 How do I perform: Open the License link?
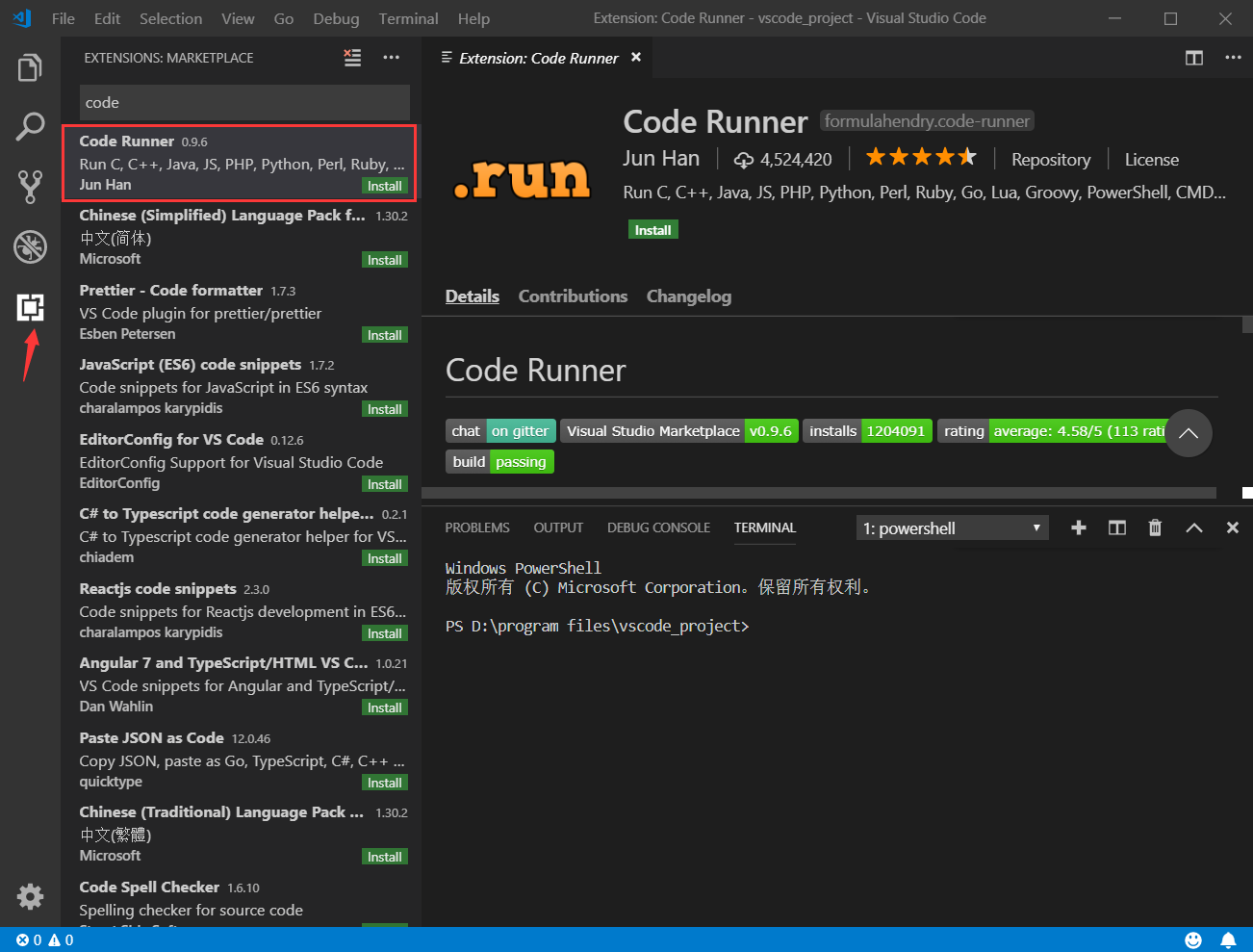(1151, 160)
